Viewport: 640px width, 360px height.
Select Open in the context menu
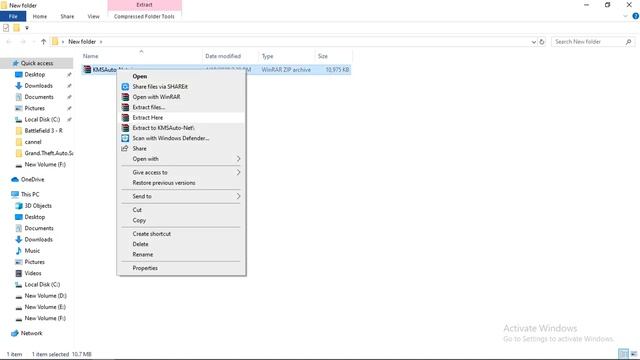(181, 76)
